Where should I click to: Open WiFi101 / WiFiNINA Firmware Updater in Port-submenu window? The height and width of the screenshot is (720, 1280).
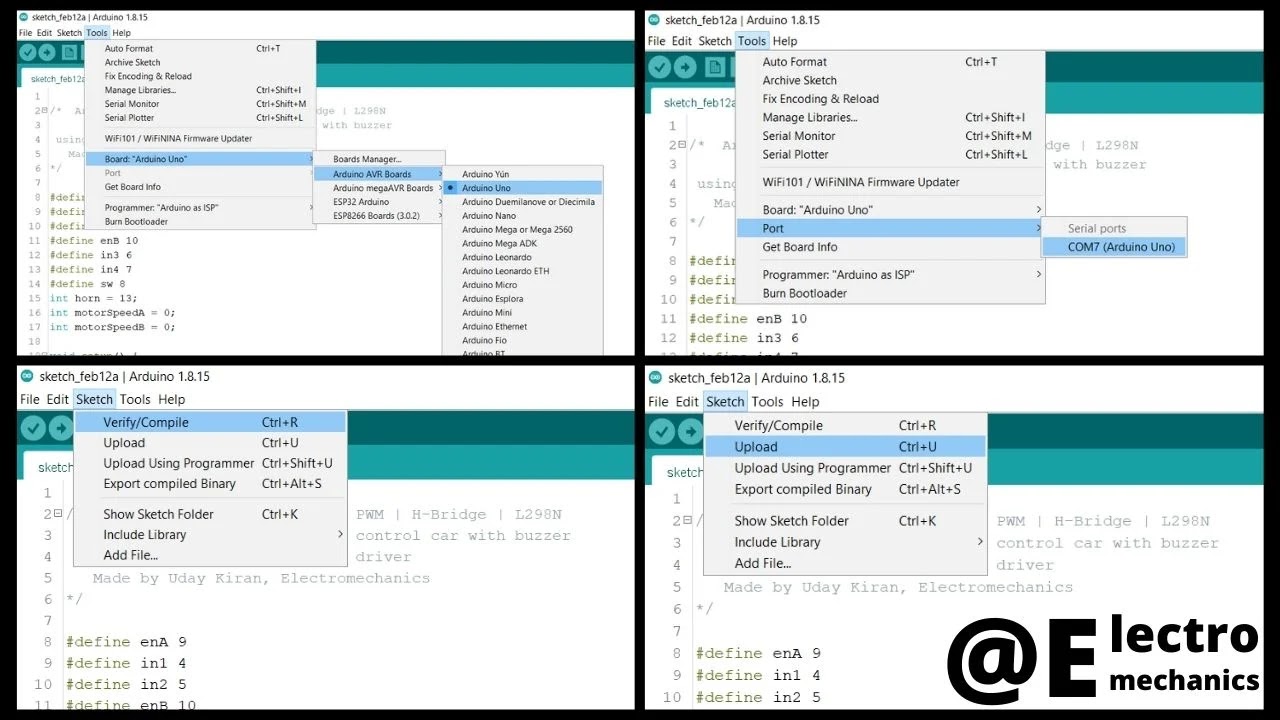861,182
